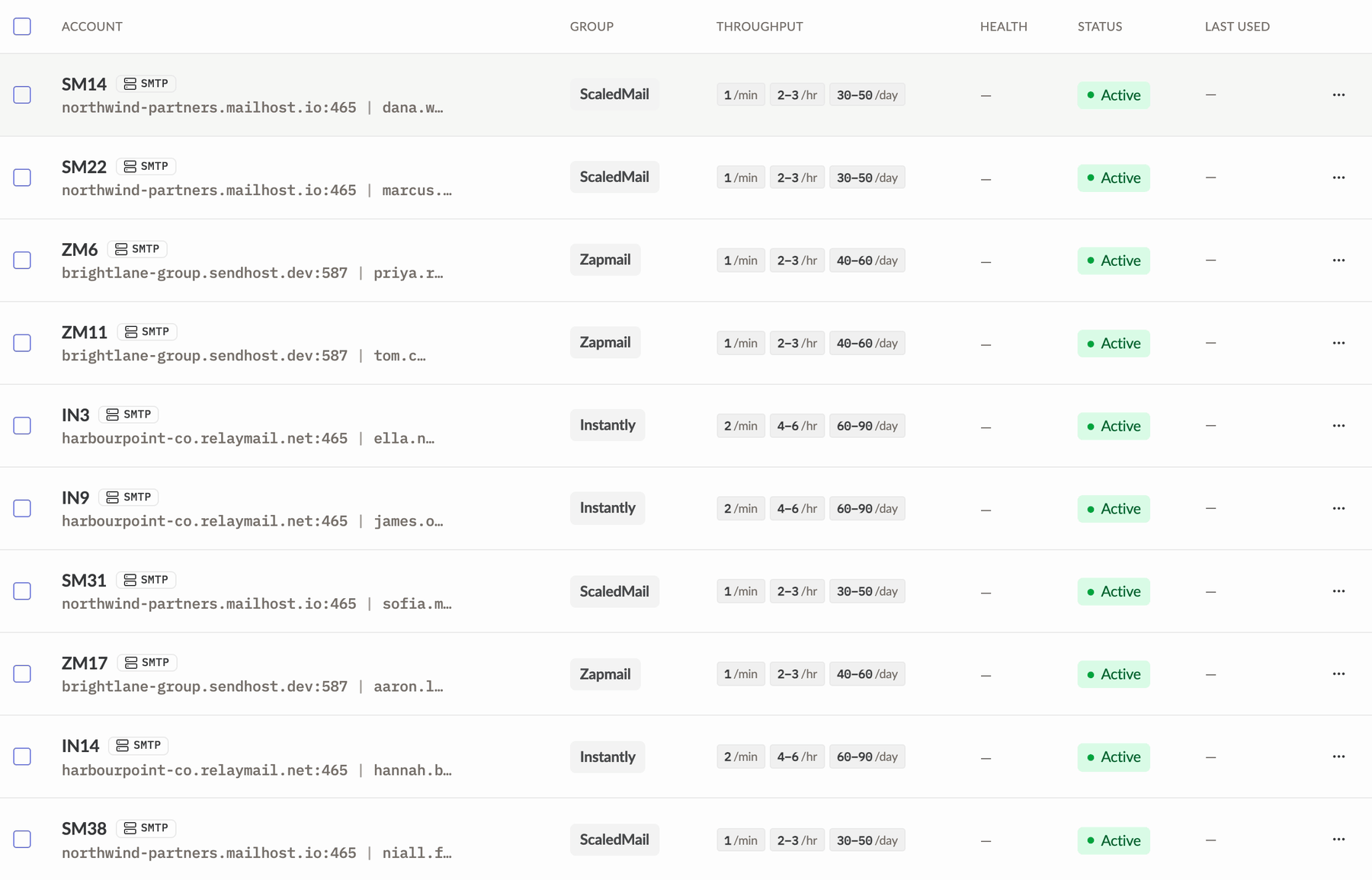1372x880 pixels.
Task: Click the SMTP badge next to SM31
Action: tap(146, 580)
